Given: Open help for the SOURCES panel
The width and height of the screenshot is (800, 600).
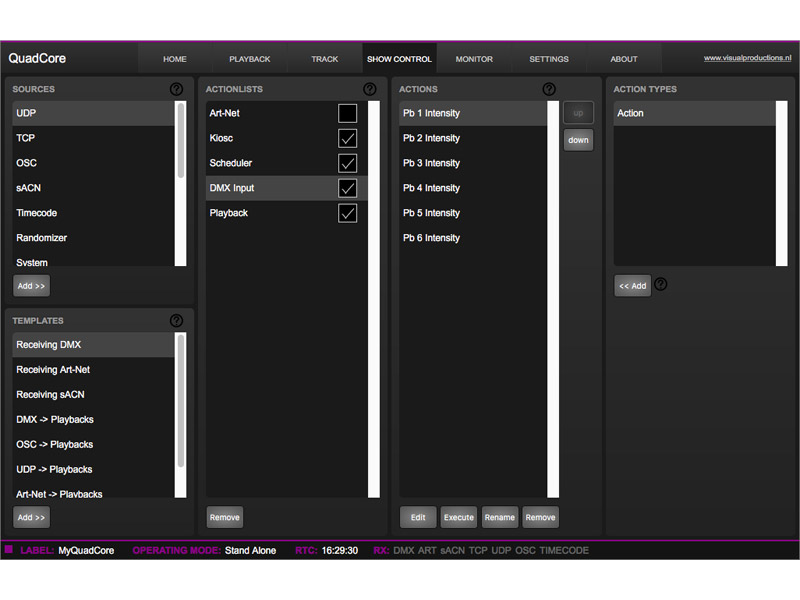Looking at the screenshot, I should 176,88.
